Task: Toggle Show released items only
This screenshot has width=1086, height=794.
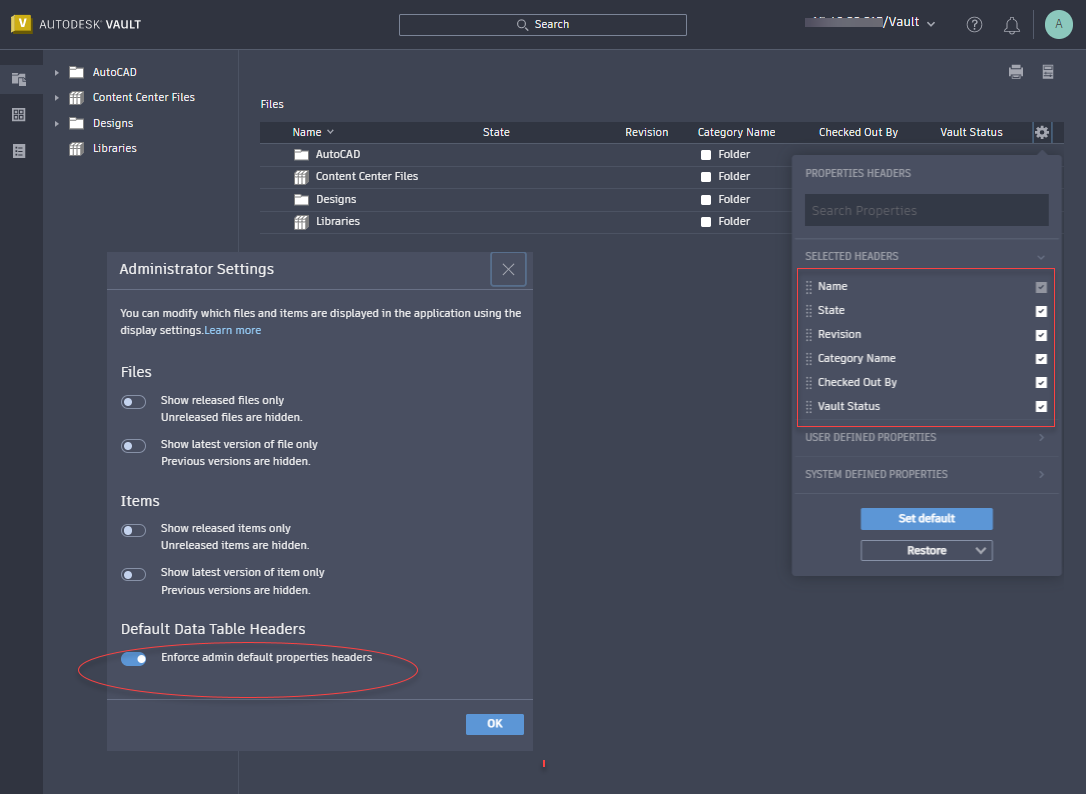Action: click(x=133, y=531)
